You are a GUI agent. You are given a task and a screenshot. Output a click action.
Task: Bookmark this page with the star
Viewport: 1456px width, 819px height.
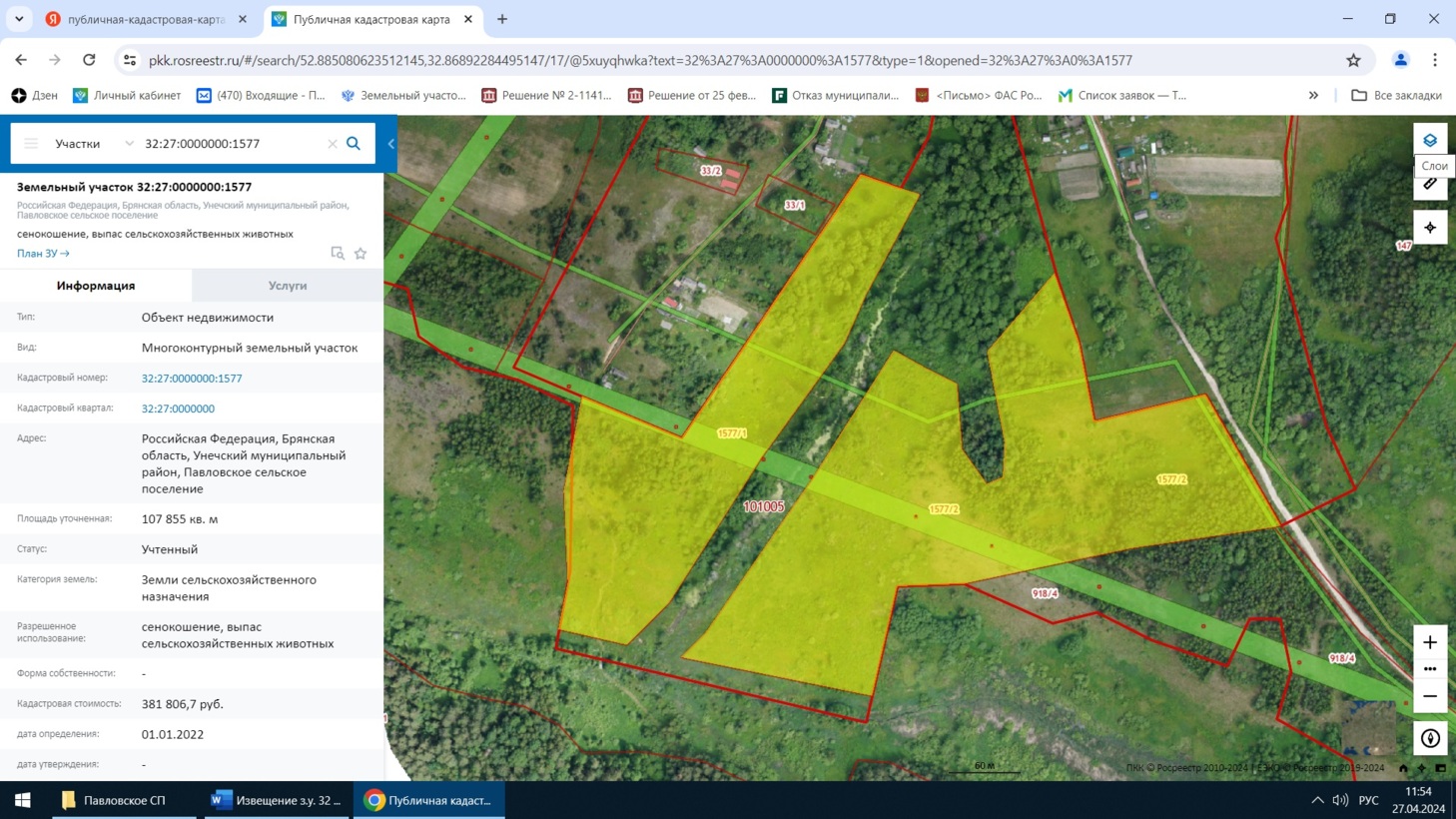point(1353,60)
